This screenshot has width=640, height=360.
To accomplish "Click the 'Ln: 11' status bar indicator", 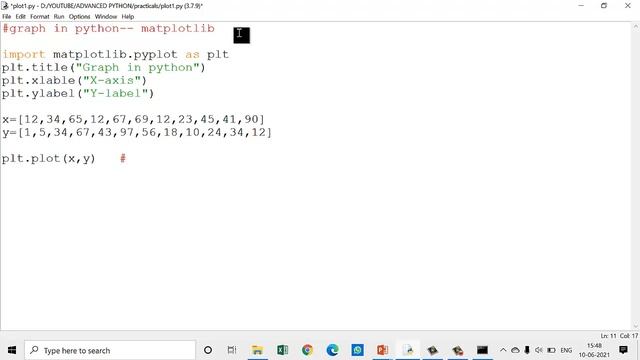I will pyautogui.click(x=608, y=336).
